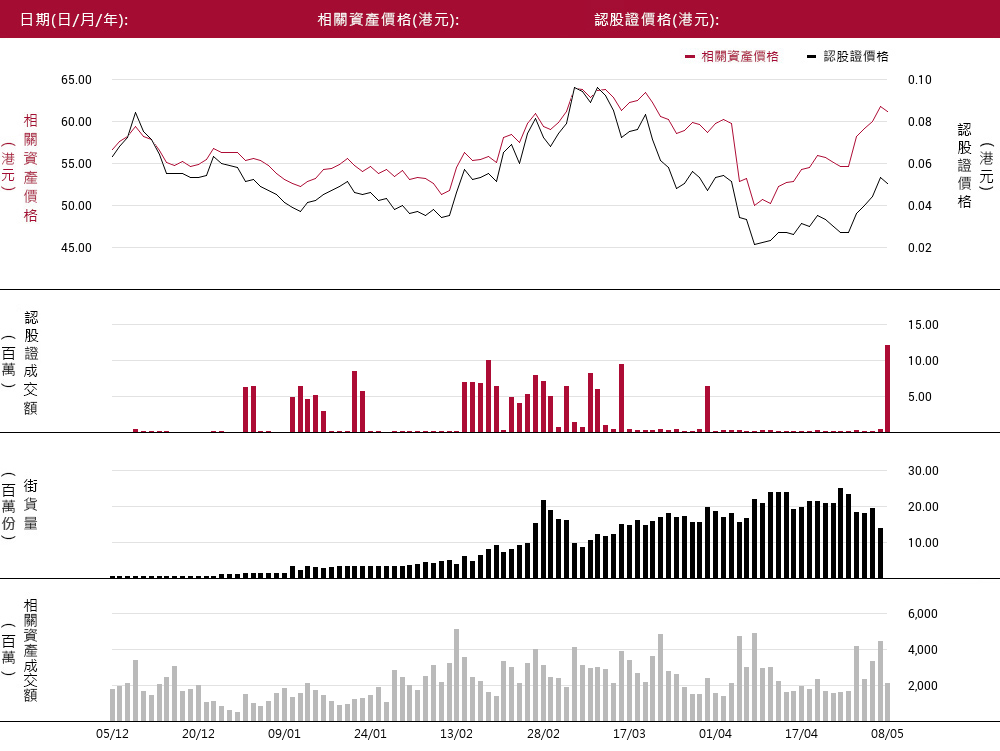Click the 28/02 date axis label
1000x751 pixels.
coord(543,734)
